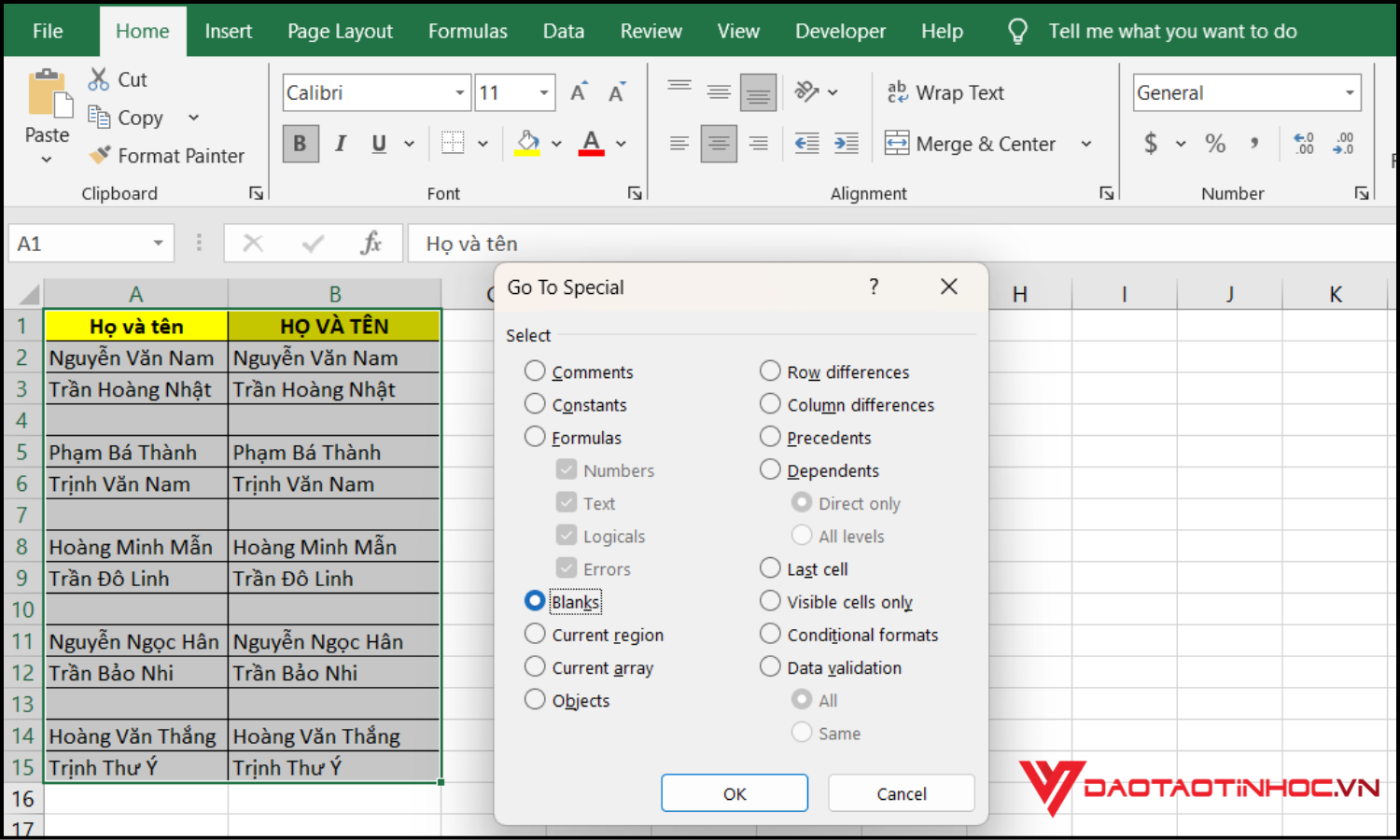Expand the General number format dropdown
1400x840 pixels.
[x=1350, y=93]
